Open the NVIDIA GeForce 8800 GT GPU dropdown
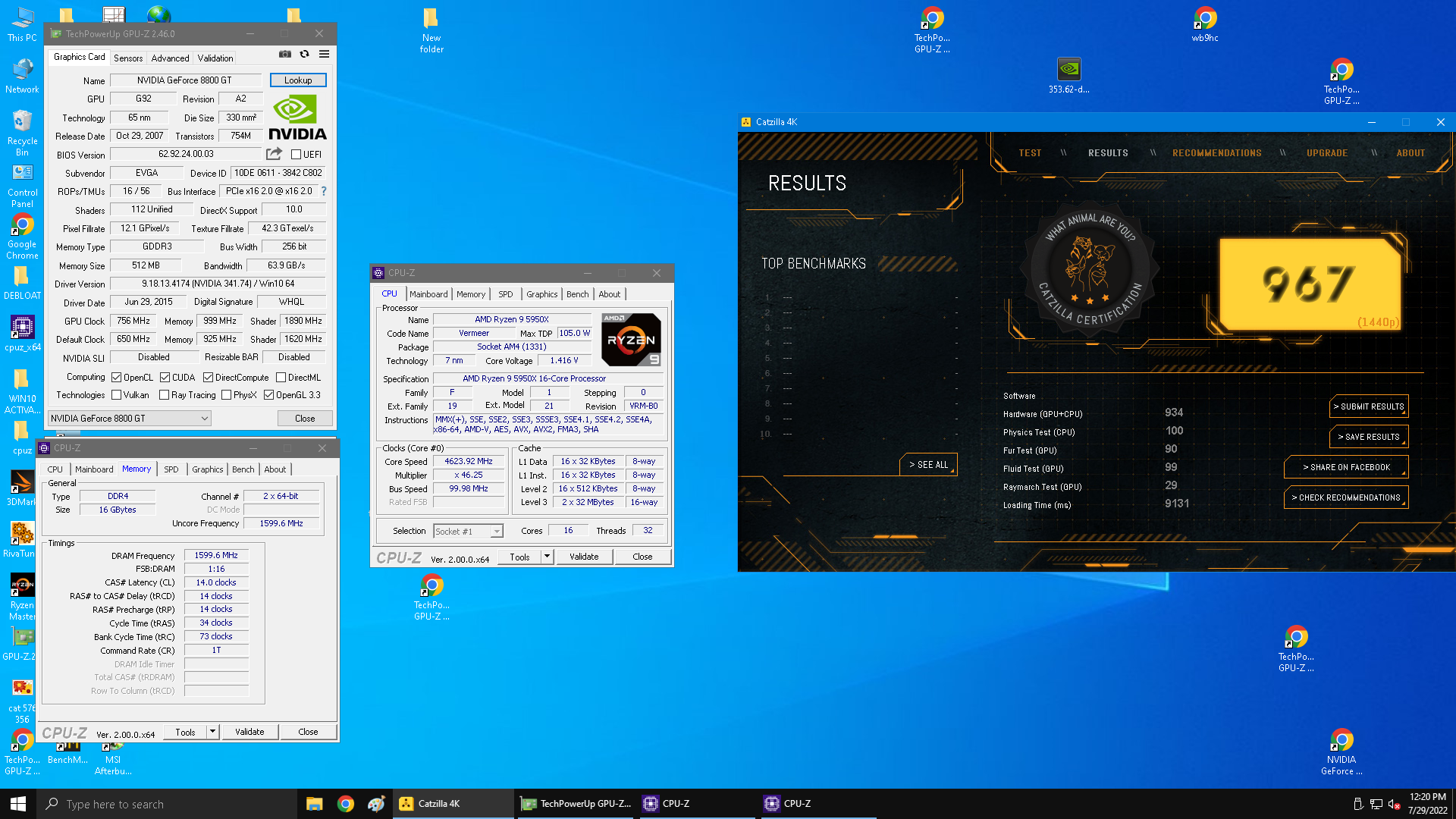The width and height of the screenshot is (1456, 819). point(129,419)
